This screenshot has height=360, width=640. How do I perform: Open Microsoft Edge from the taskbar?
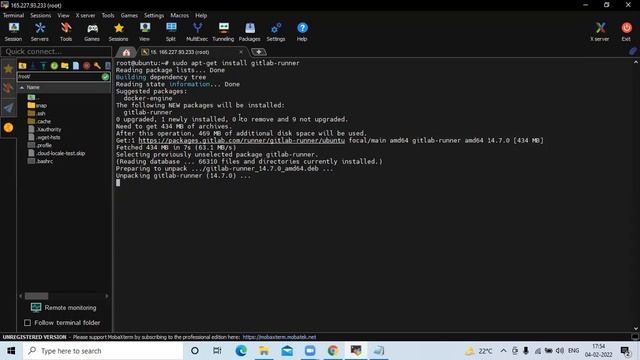click(x=241, y=351)
